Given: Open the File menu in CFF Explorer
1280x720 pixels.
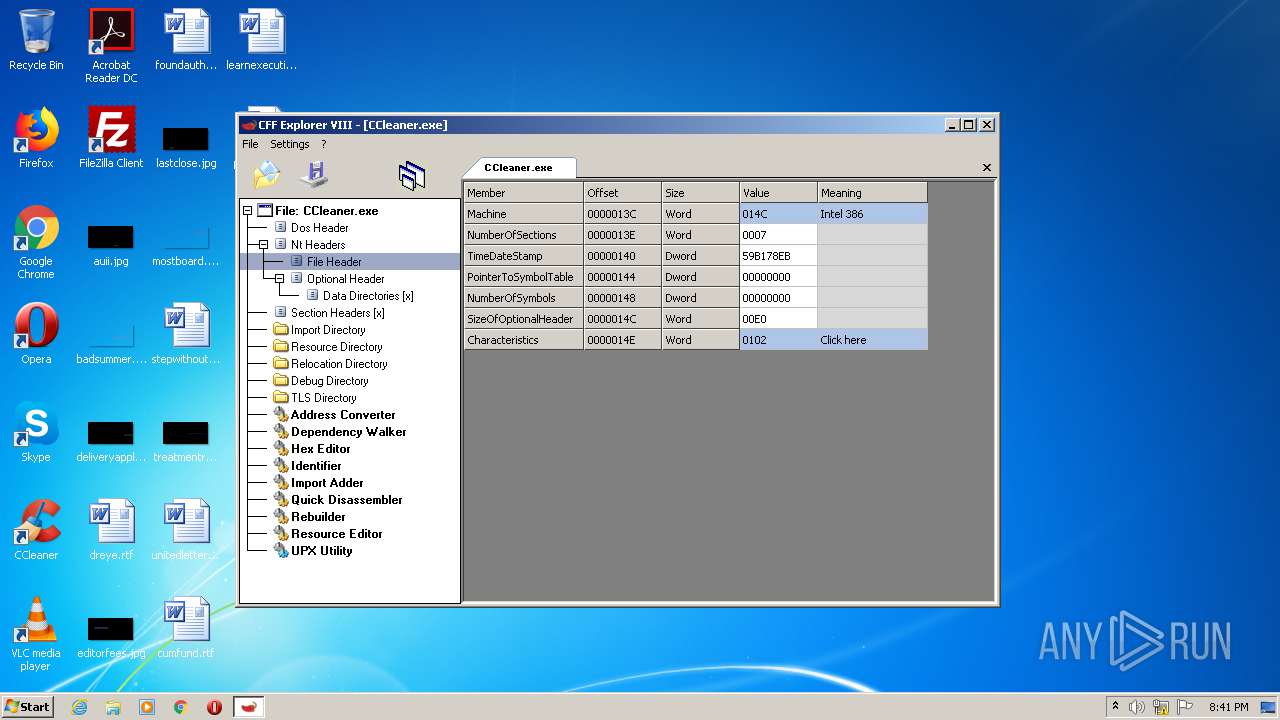Looking at the screenshot, I should tap(250, 144).
